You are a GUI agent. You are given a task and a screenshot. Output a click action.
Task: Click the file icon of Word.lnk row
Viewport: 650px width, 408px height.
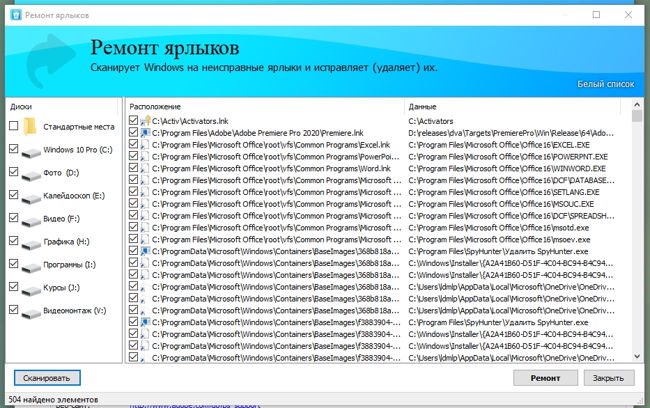[x=145, y=168]
